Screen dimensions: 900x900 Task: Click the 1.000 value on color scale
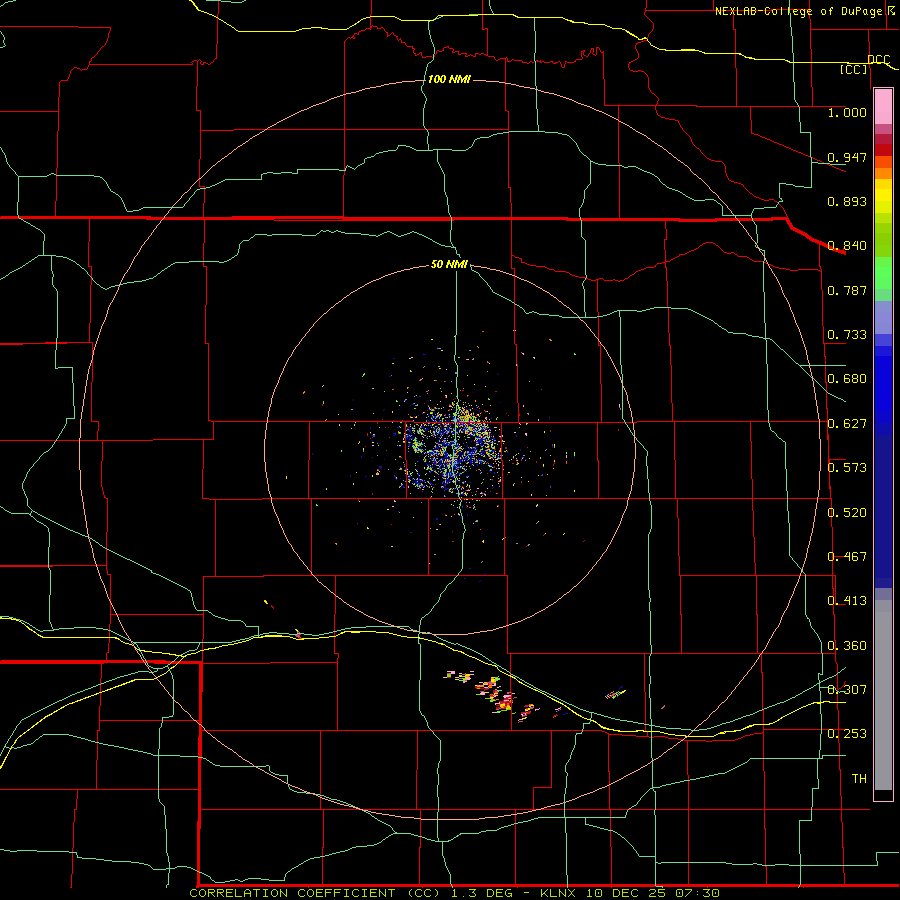[847, 112]
